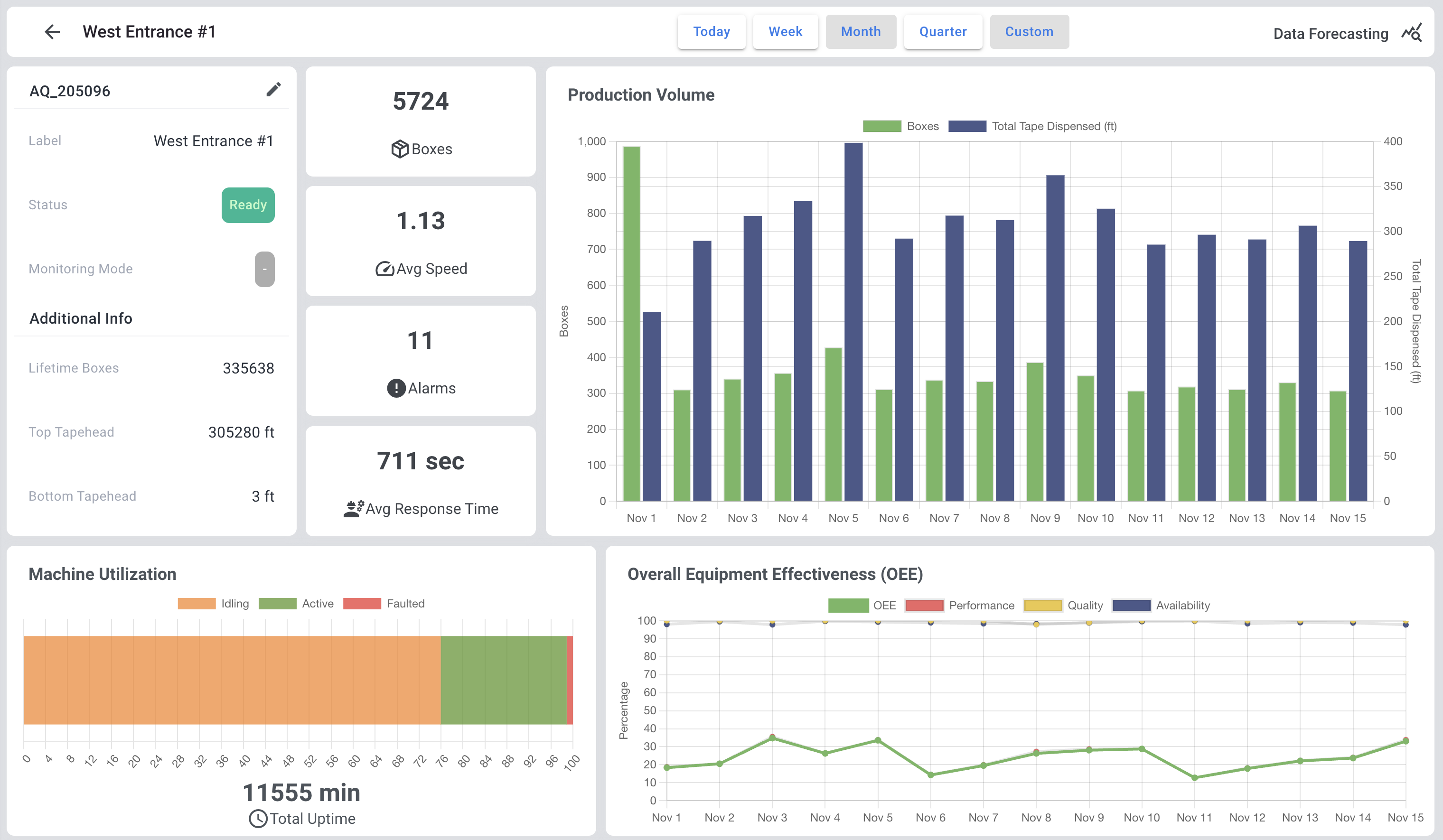Click the Ready status badge
Image resolution: width=1443 pixels, height=840 pixels.
click(248, 205)
